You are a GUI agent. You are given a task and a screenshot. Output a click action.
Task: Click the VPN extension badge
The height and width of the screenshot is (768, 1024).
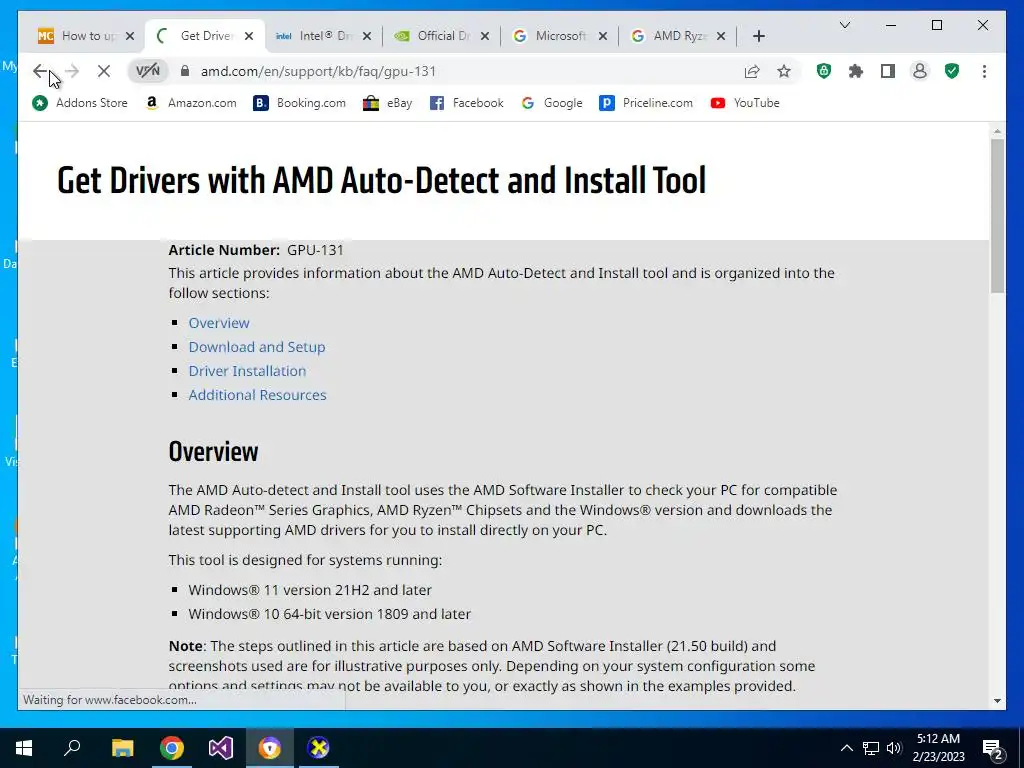[x=148, y=71]
